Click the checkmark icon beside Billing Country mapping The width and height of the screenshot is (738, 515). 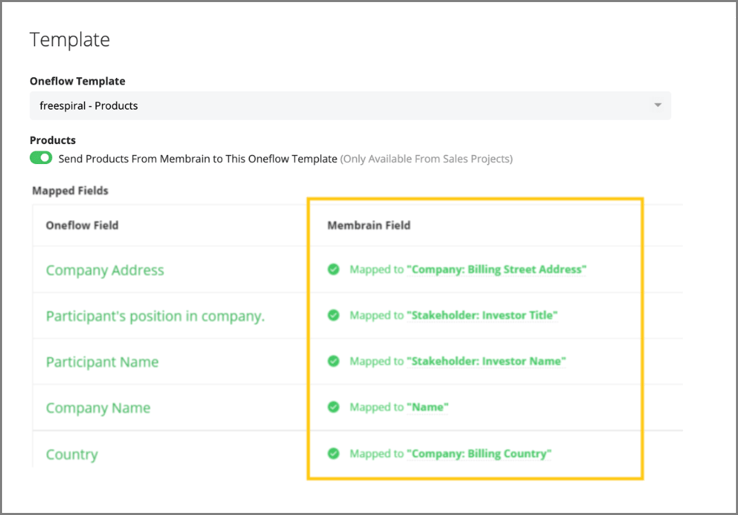[333, 453]
